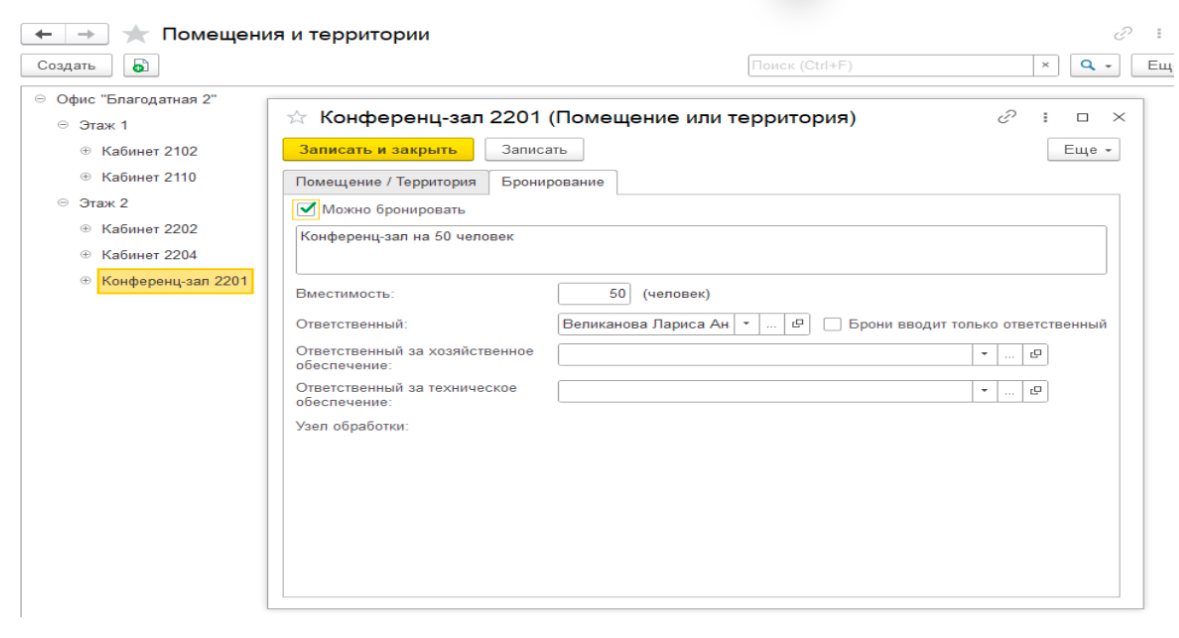Viewport: 1179px width, 638px height.
Task: Click Ответственный за хозяйственное обеспечение input
Action: [765, 354]
